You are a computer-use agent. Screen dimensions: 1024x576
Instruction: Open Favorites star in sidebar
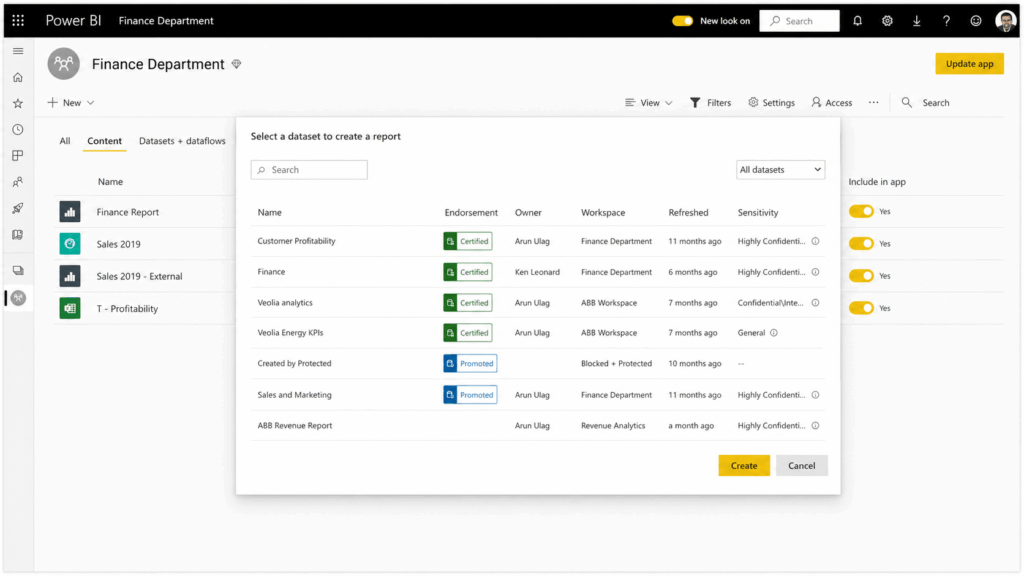(x=18, y=103)
